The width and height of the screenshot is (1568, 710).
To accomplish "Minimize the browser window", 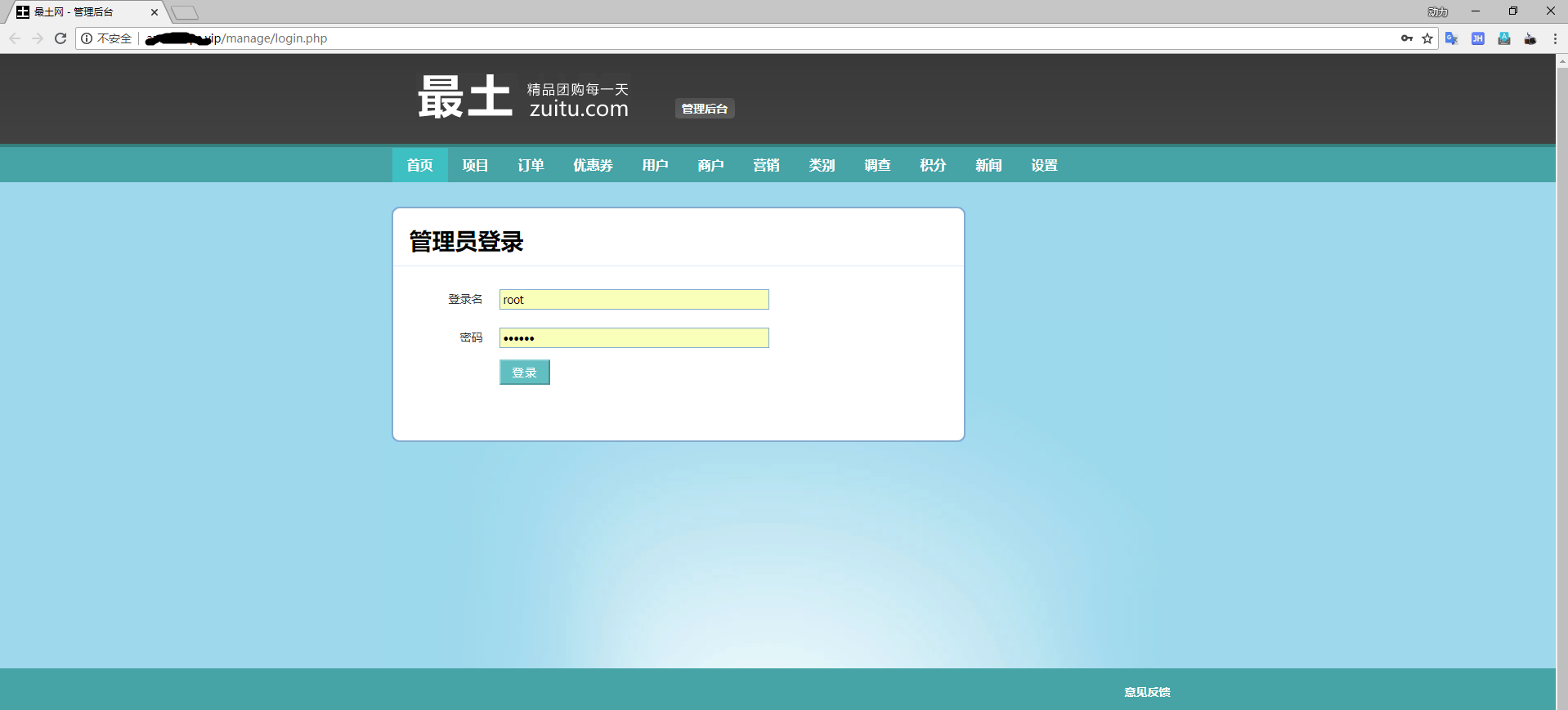I will point(1476,11).
